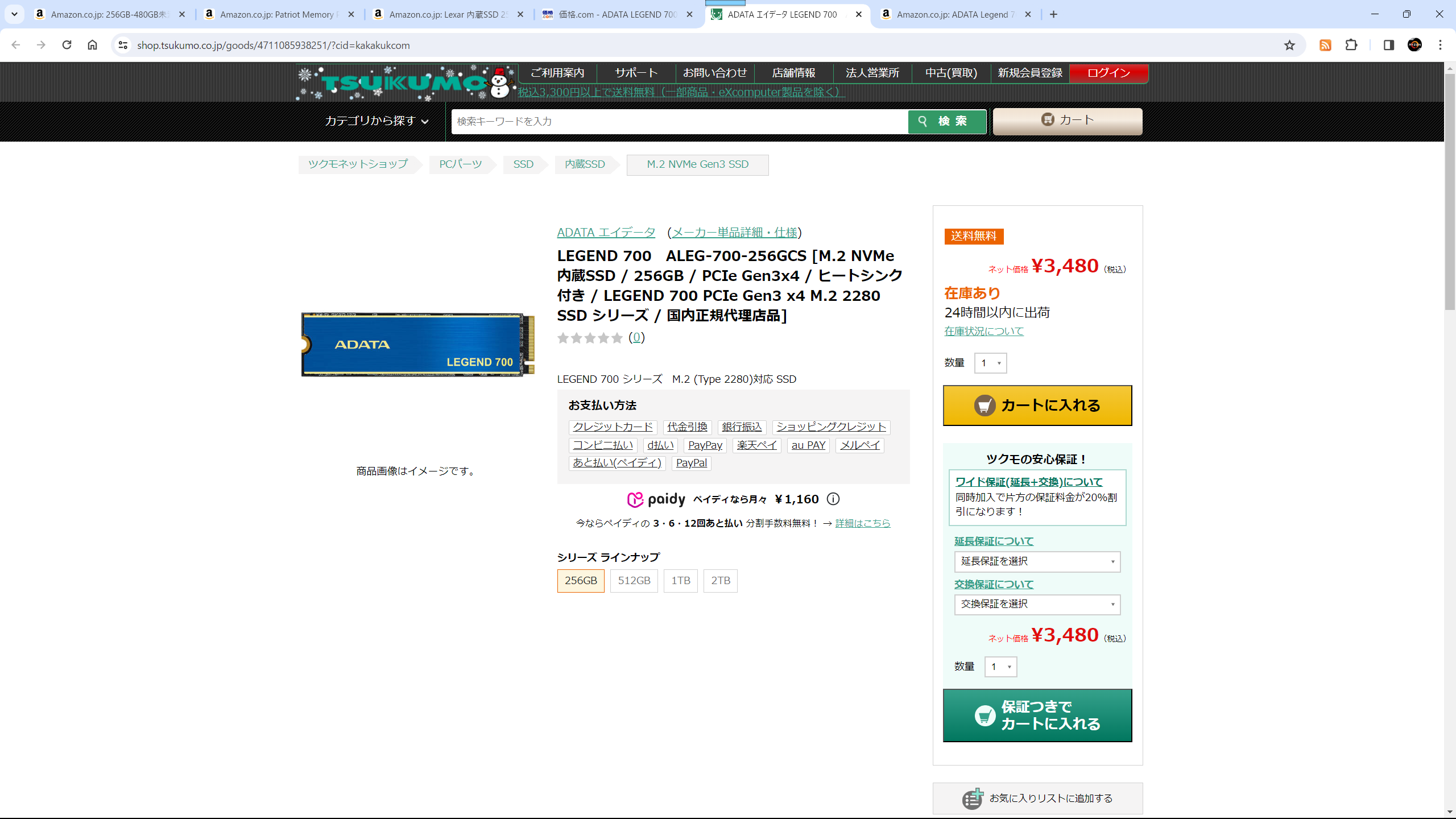
Task: Open the tab search dropdown arrow
Action: coord(14,14)
